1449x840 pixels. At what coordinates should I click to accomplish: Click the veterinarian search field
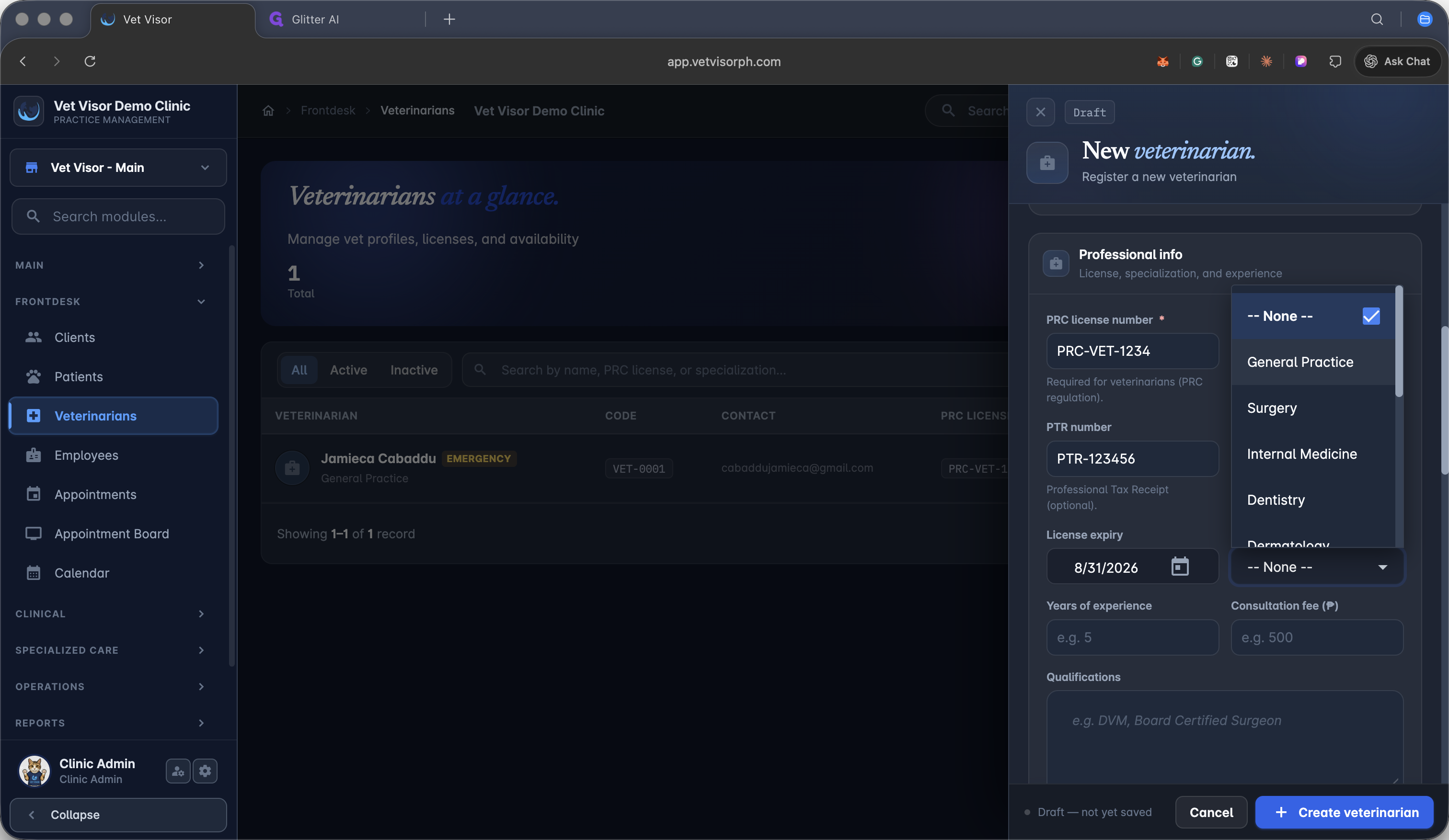pyautogui.click(x=735, y=369)
